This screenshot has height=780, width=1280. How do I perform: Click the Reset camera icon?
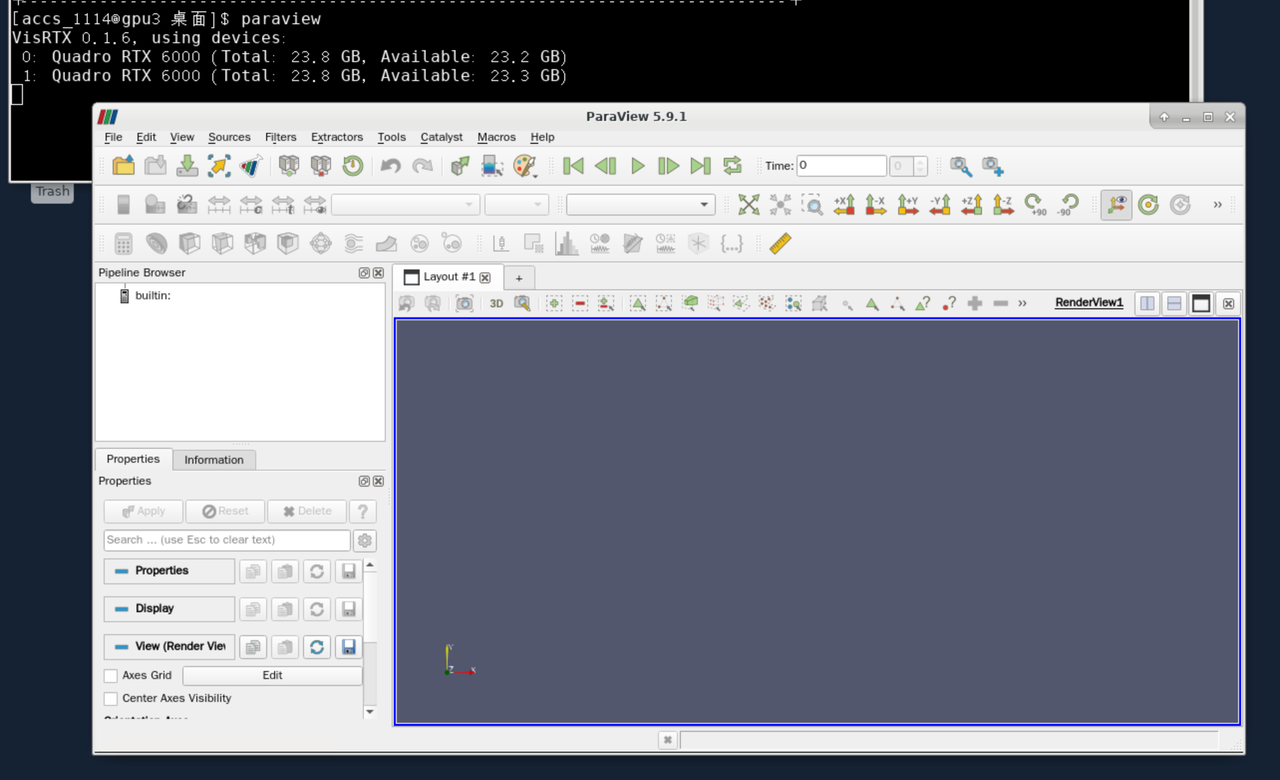[x=748, y=205]
